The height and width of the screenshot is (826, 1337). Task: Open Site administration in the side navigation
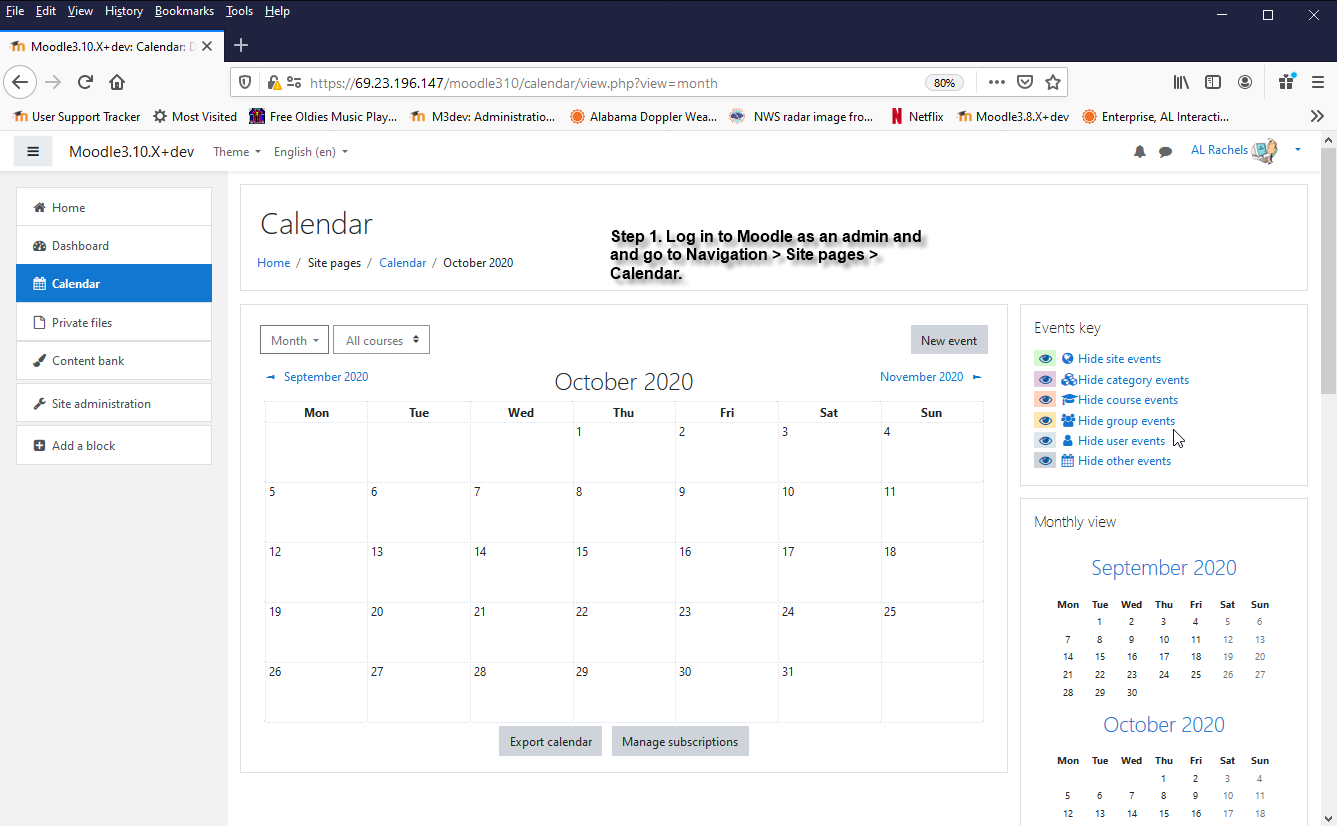114,403
